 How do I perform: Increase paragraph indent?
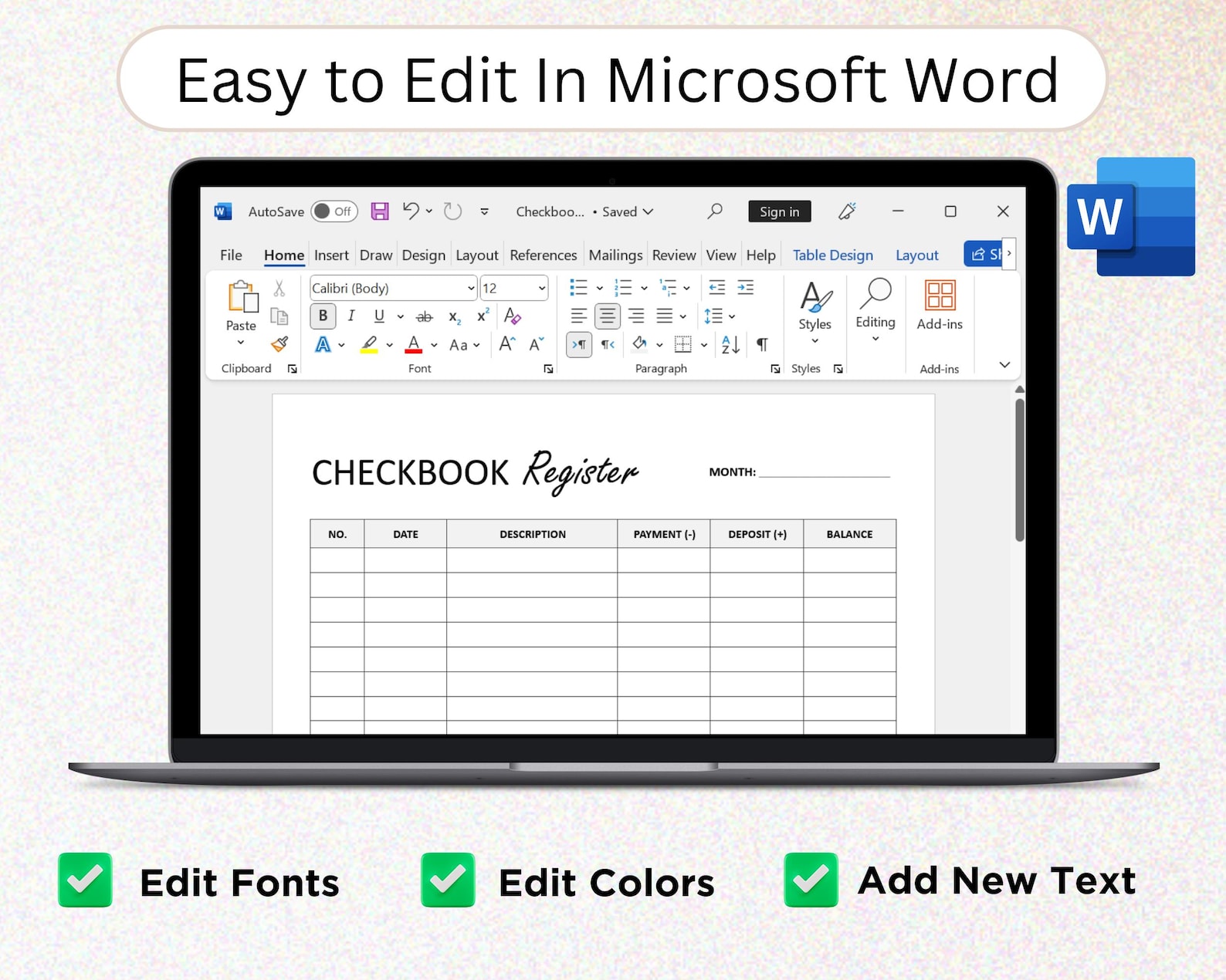pyautogui.click(x=746, y=288)
